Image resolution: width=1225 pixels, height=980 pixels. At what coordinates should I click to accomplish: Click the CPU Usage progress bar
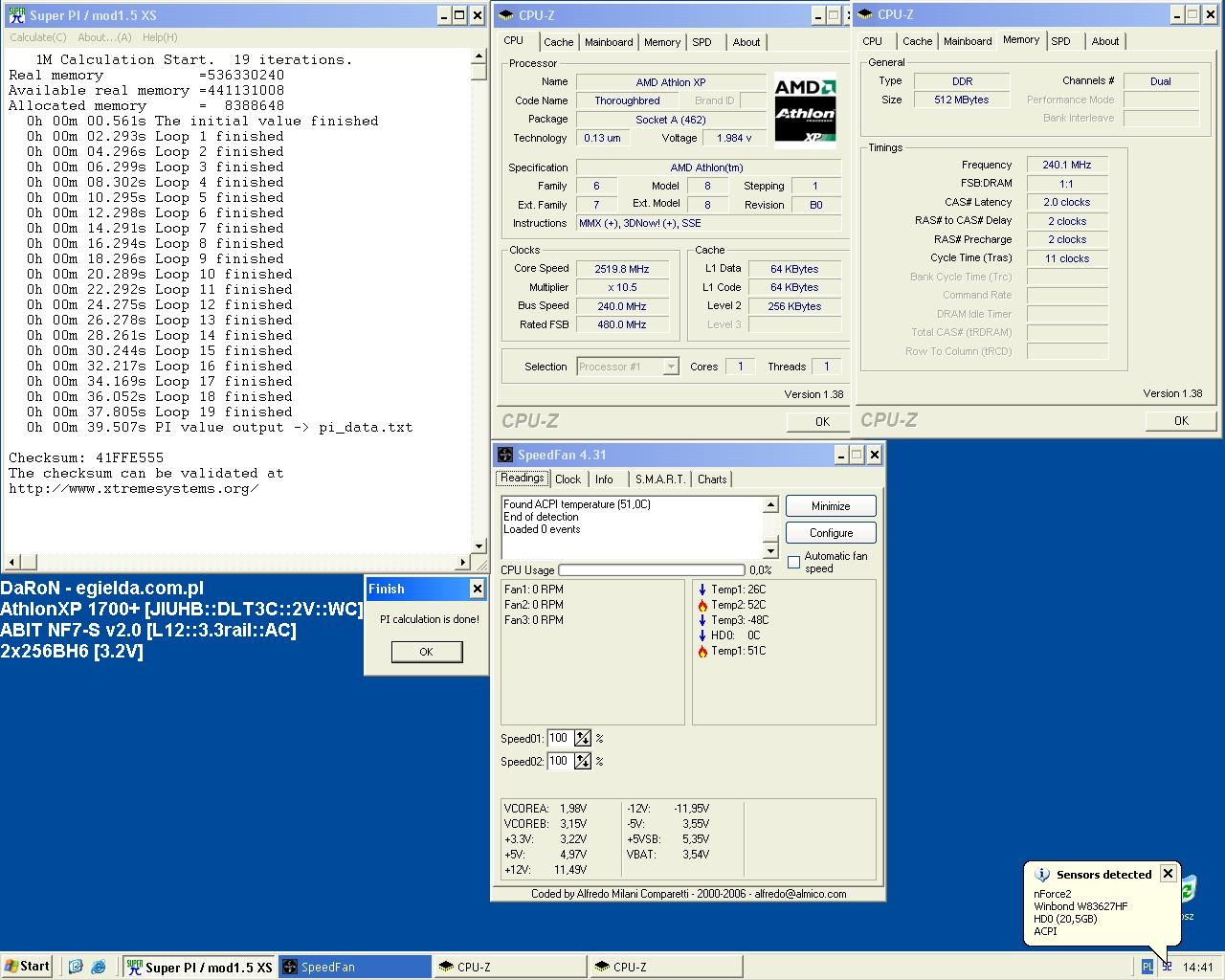pos(651,569)
